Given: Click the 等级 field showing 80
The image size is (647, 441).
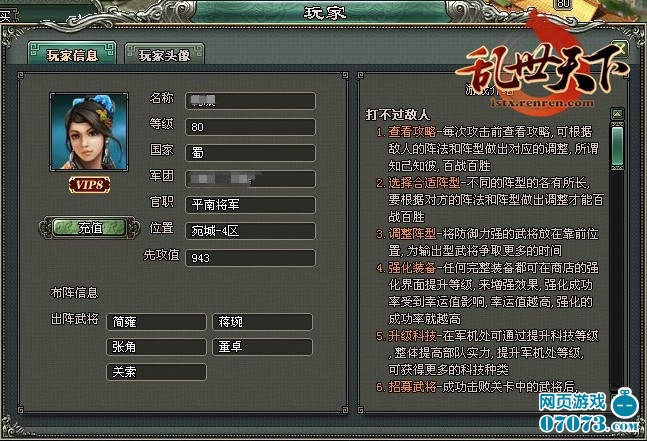Looking at the screenshot, I should [250, 127].
